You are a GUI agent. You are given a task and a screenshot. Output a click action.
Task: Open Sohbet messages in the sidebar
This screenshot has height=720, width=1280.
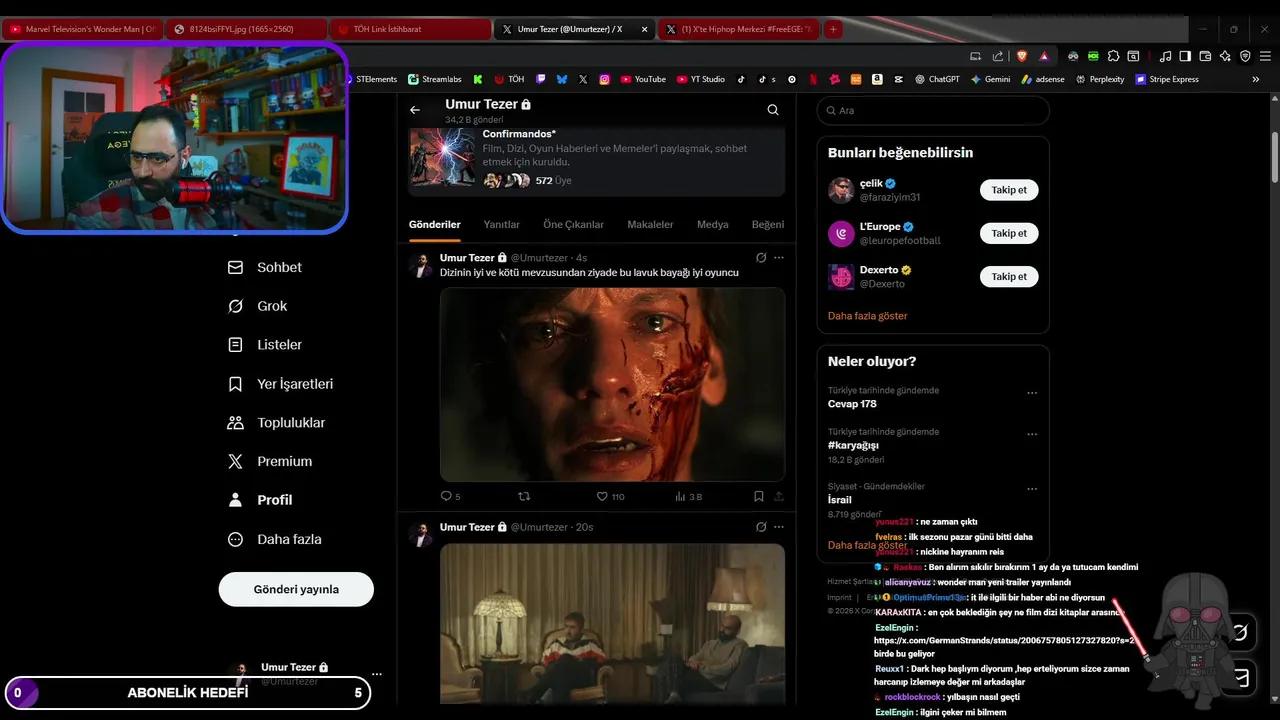(265, 267)
